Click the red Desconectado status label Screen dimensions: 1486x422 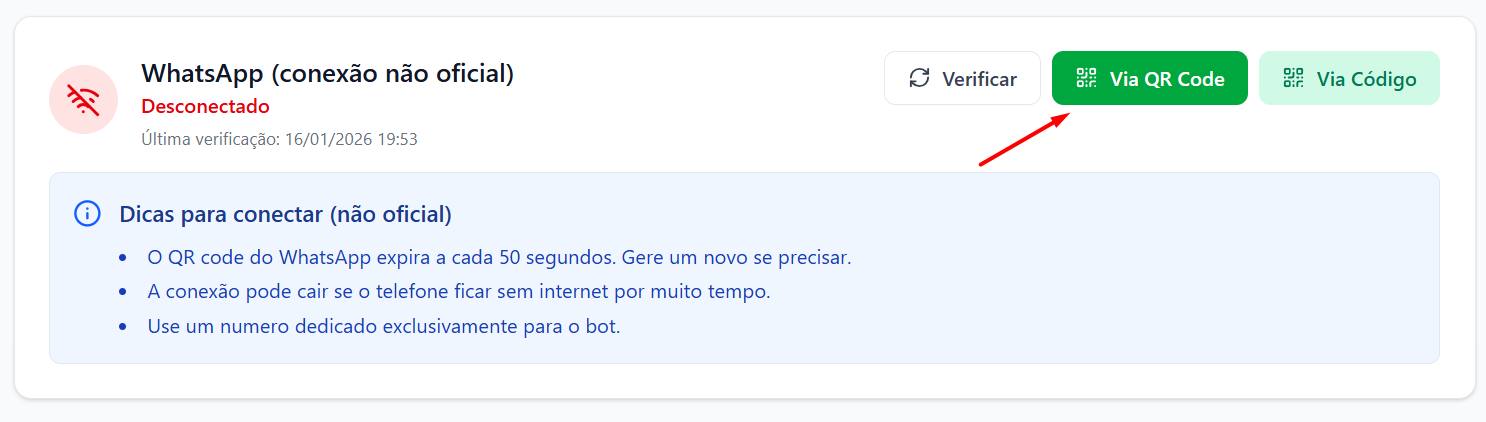click(205, 106)
